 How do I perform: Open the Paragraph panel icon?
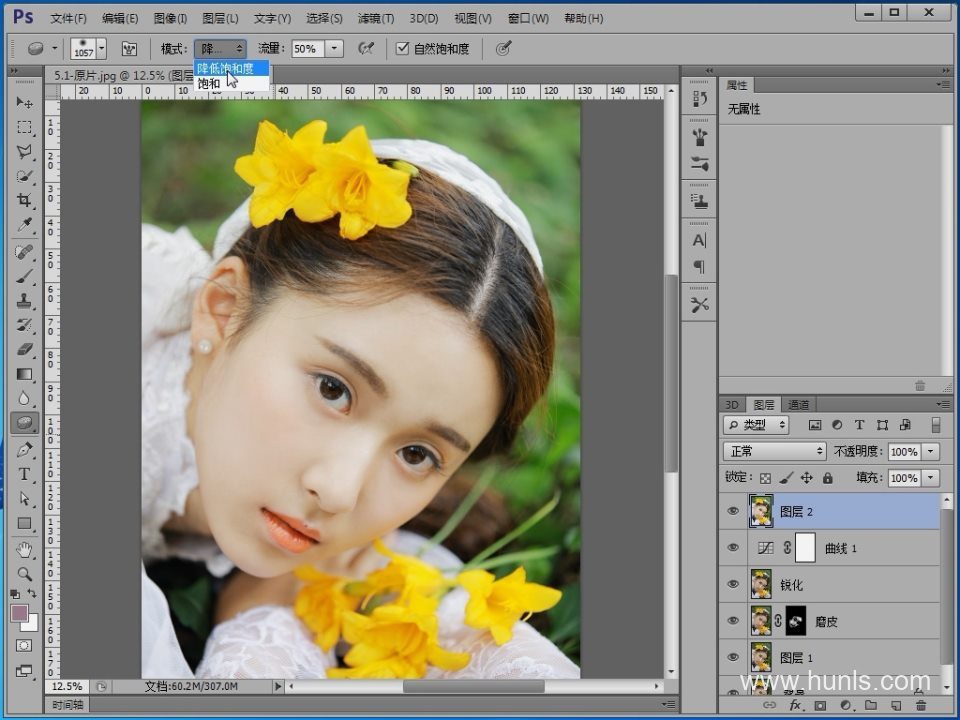click(699, 267)
